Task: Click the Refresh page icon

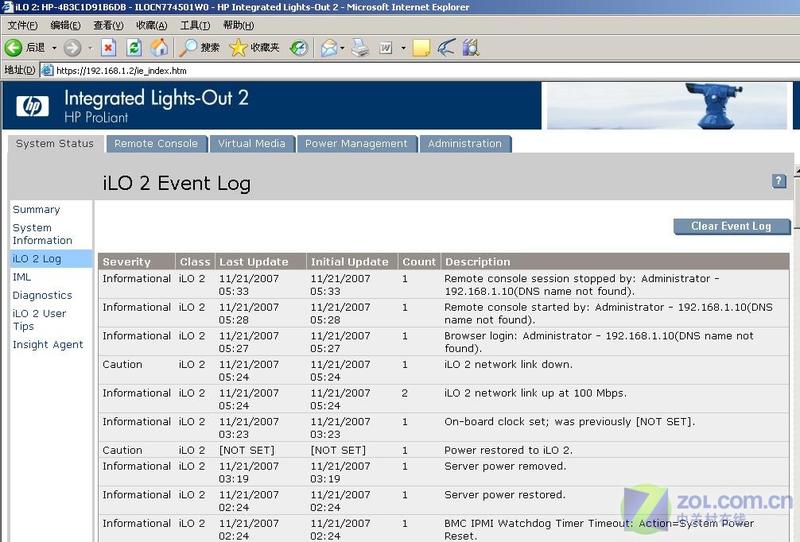Action: tap(134, 48)
